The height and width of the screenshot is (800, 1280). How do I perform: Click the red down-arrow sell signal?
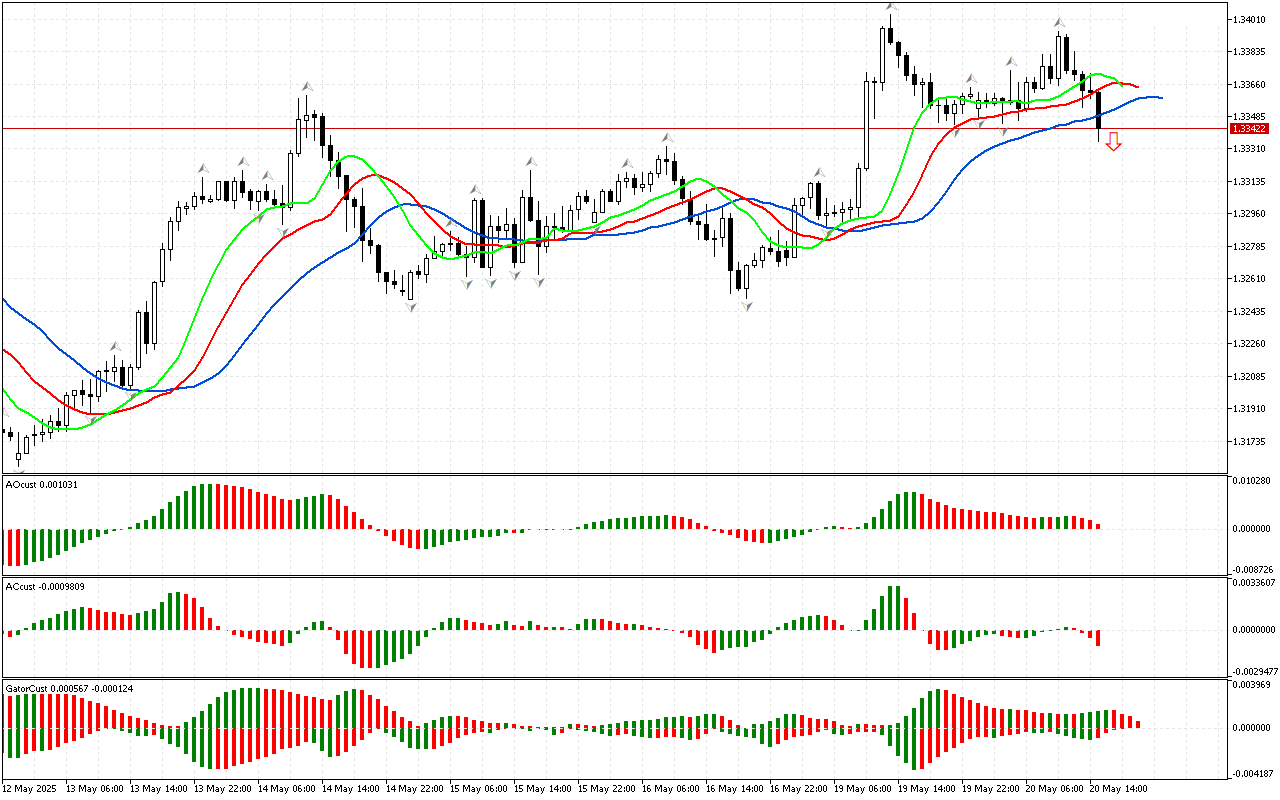click(1113, 141)
